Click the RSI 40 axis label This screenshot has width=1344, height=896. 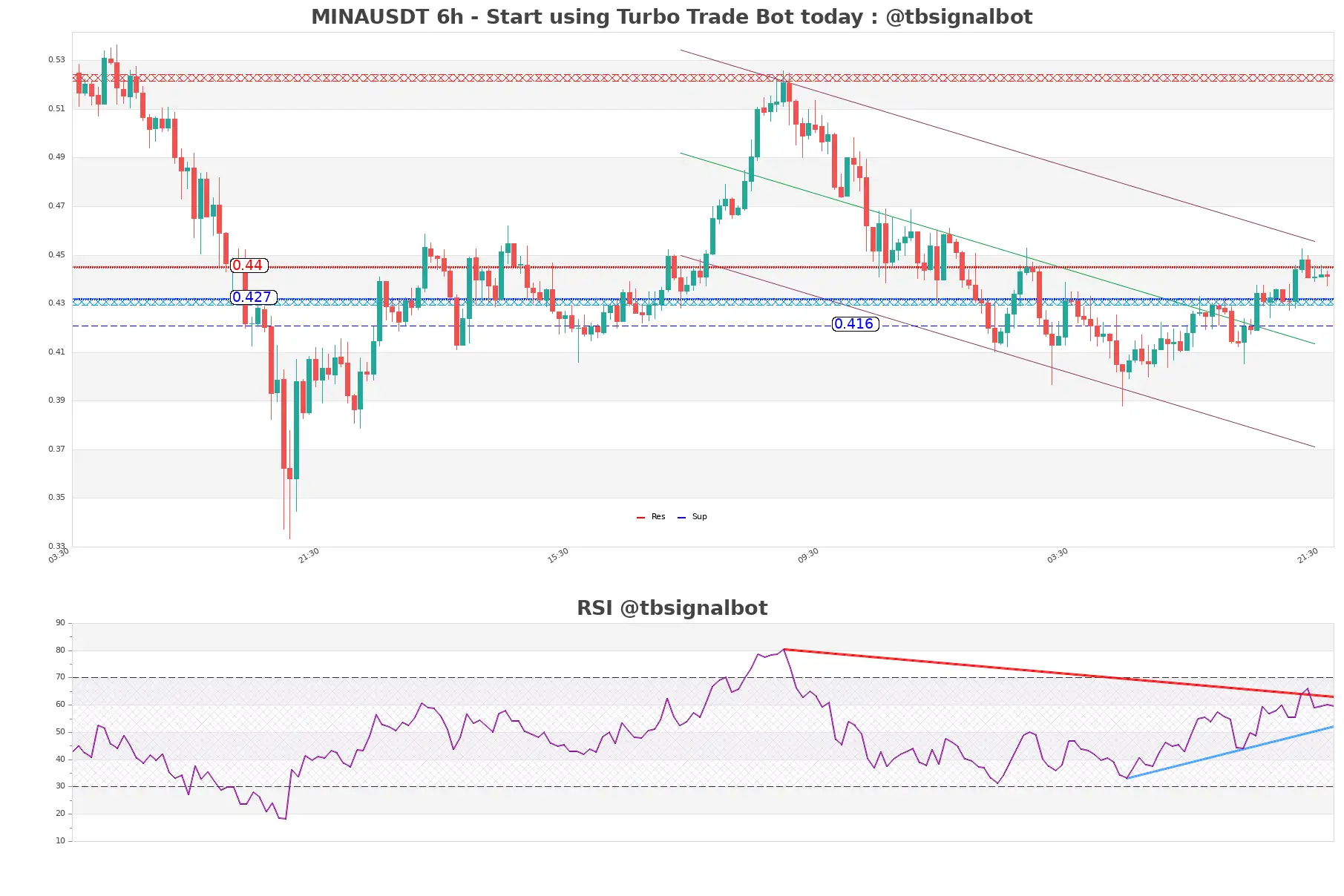[x=60, y=760]
